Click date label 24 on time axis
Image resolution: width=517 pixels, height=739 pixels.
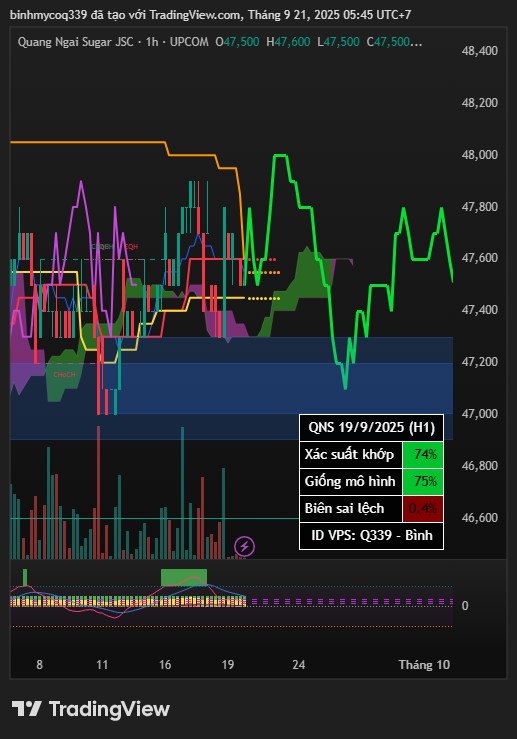click(299, 665)
